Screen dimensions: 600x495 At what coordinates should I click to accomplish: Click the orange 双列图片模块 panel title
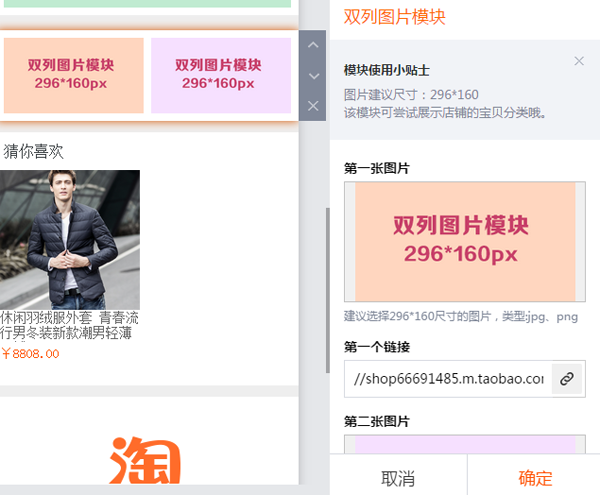(394, 17)
